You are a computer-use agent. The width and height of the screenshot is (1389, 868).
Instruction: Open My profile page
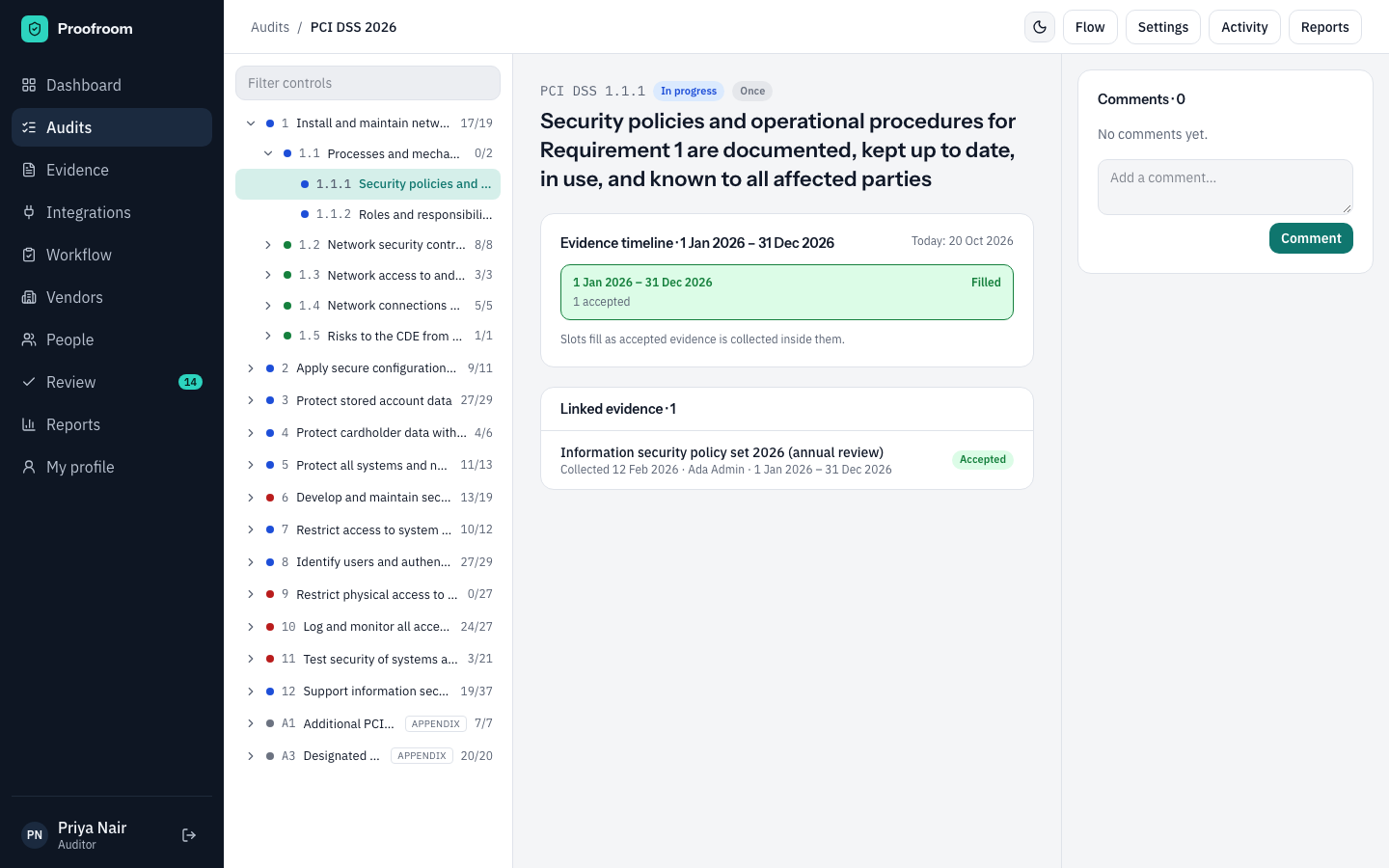click(112, 467)
